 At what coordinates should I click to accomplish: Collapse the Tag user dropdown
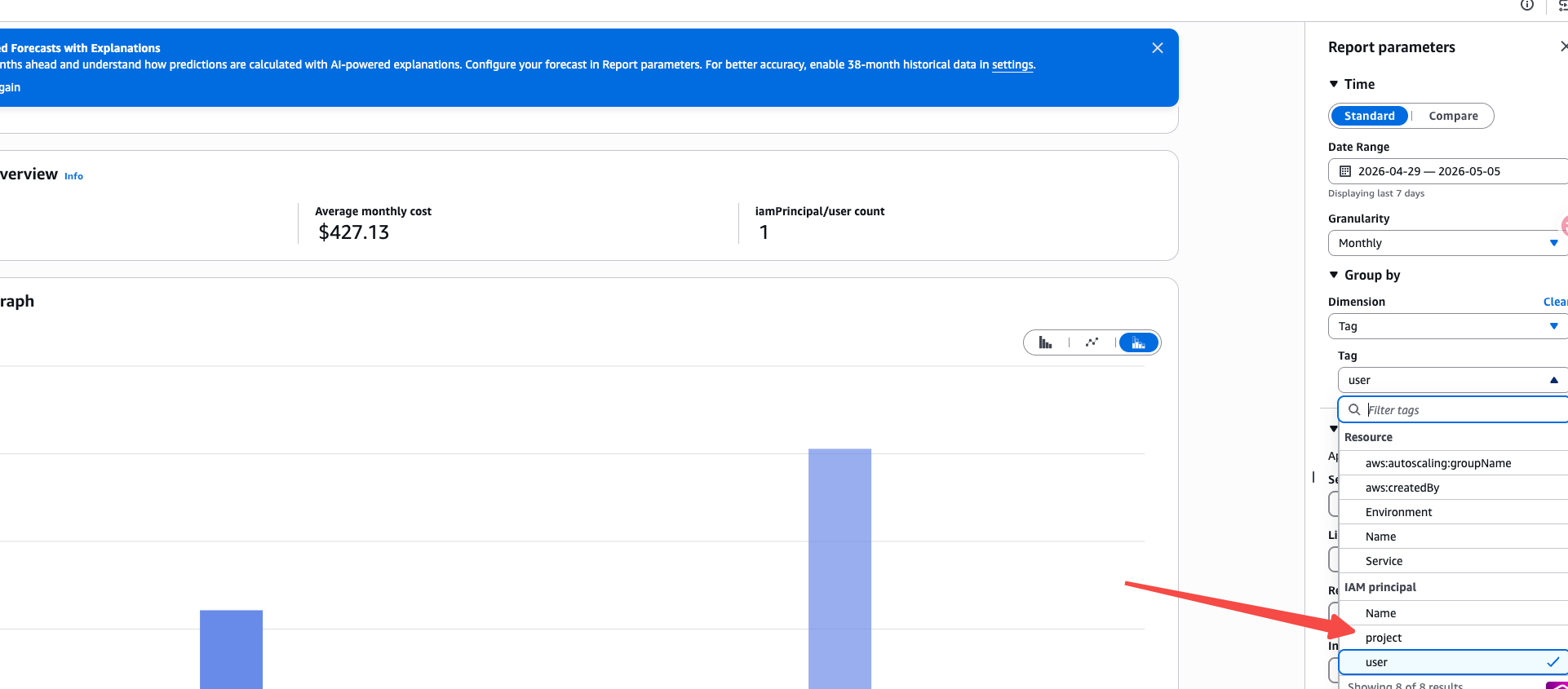click(x=1453, y=380)
